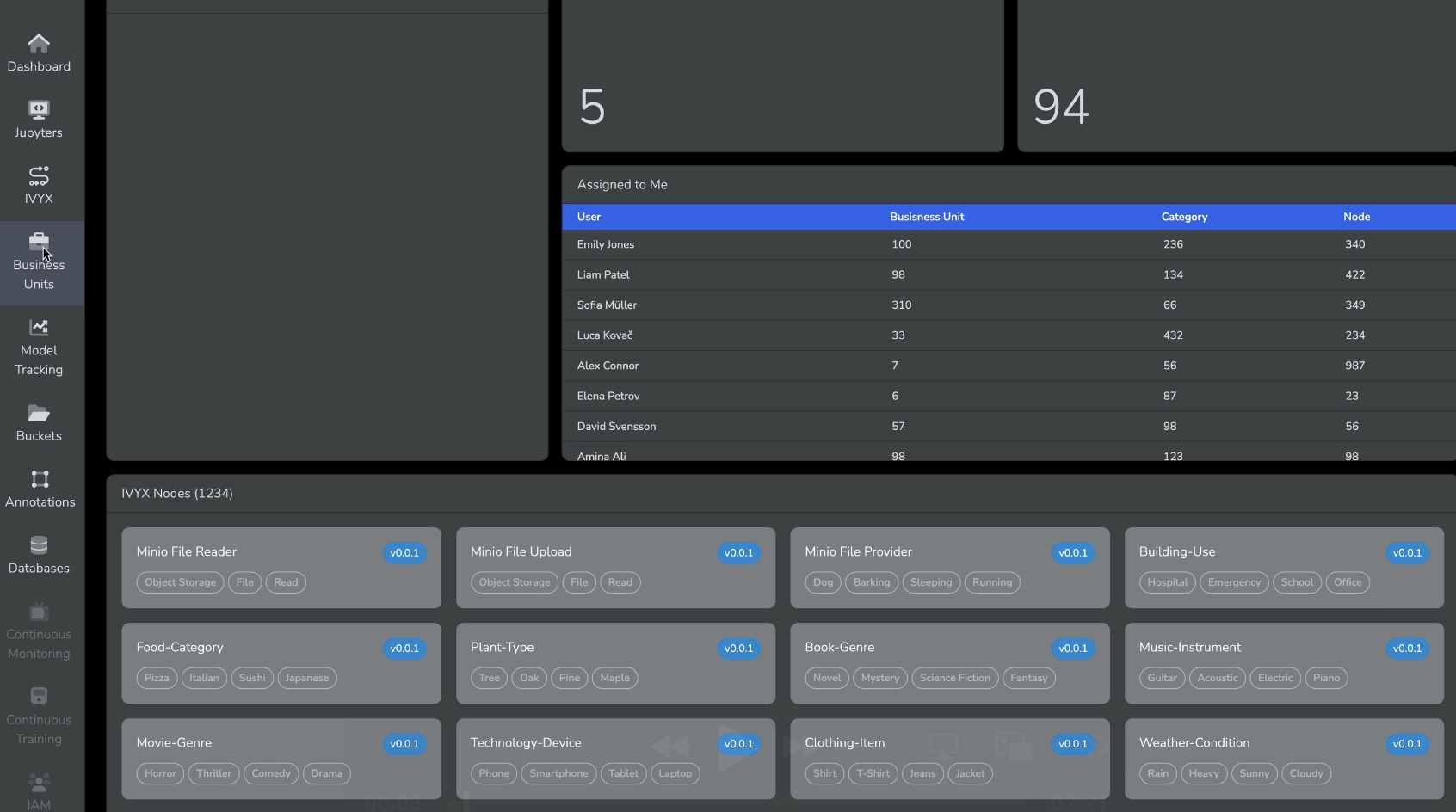Select Continuous Monitoring in sidebar
Screen dimensions: 1456x812
pos(39,633)
